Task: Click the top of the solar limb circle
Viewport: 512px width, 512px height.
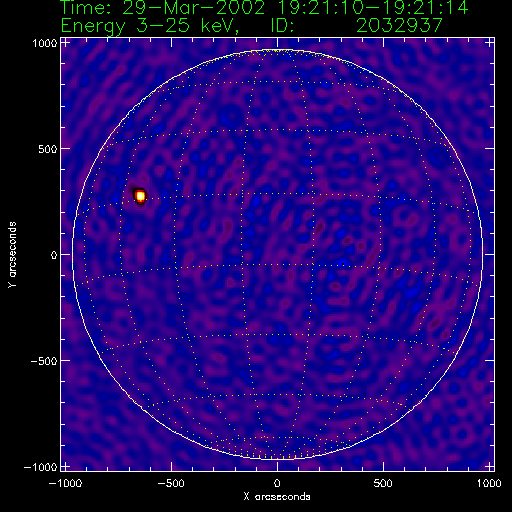Action: tap(277, 50)
